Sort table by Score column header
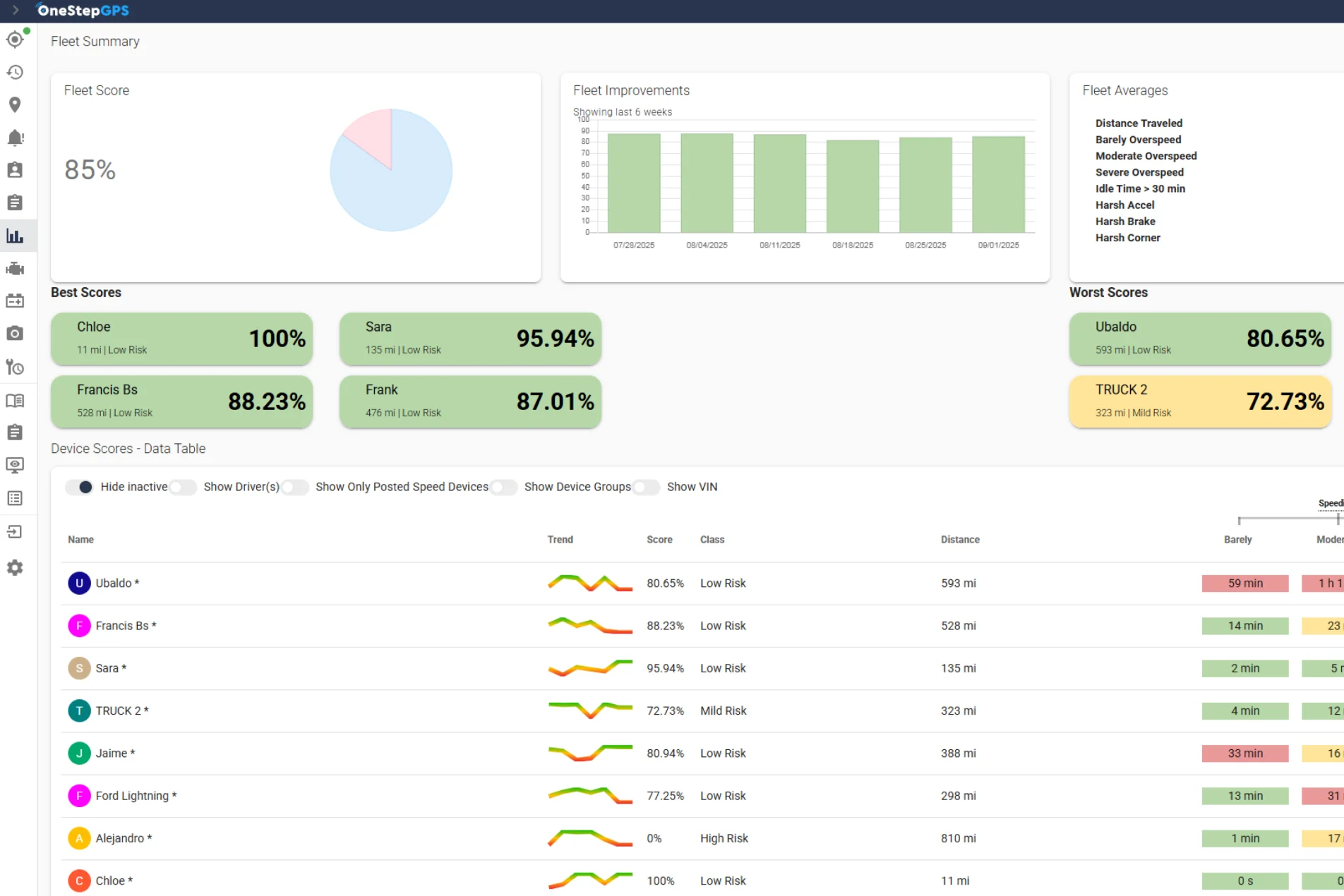Image resolution: width=1344 pixels, height=896 pixels. pyautogui.click(x=659, y=539)
